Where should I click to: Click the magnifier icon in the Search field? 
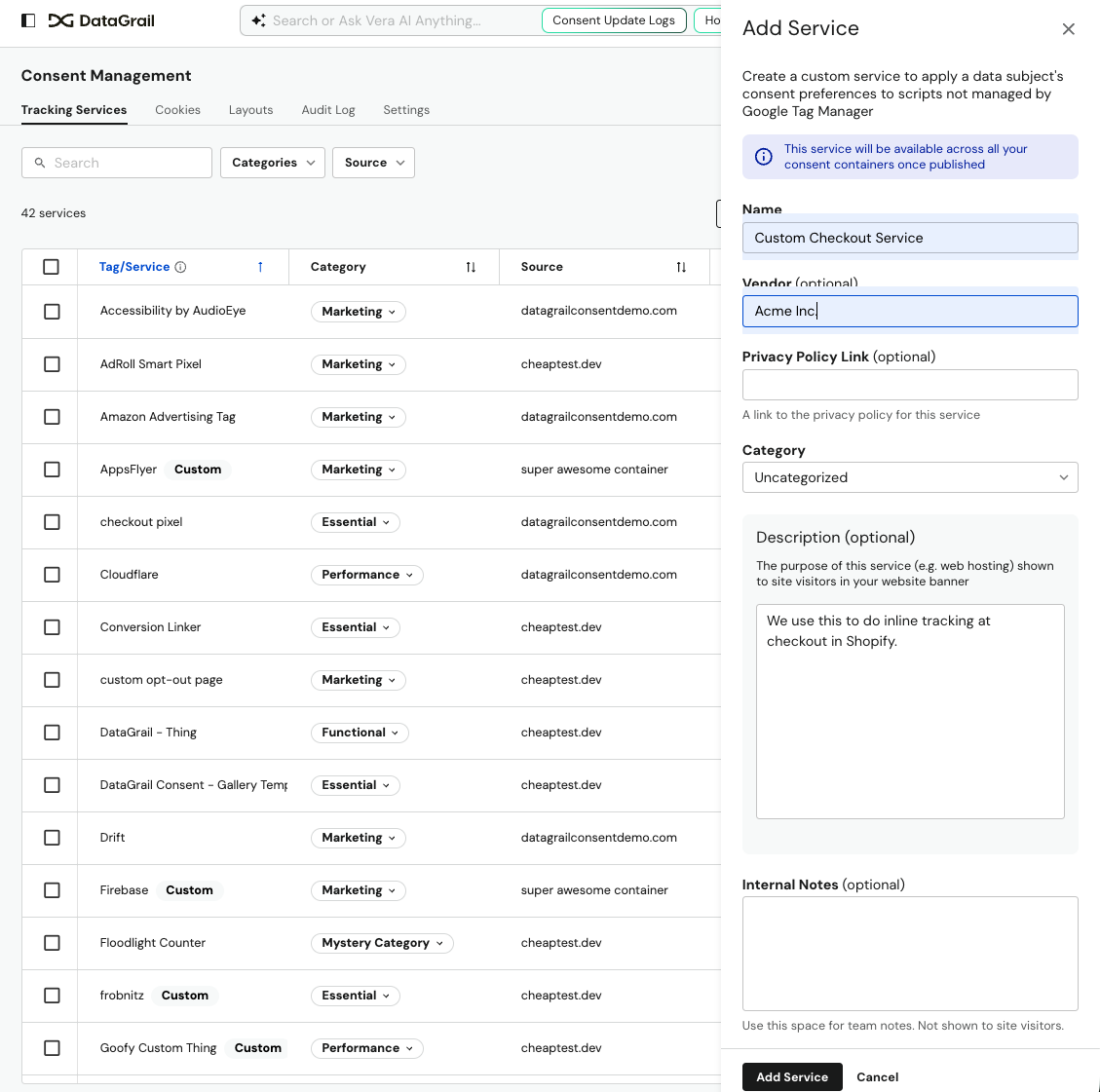40,163
